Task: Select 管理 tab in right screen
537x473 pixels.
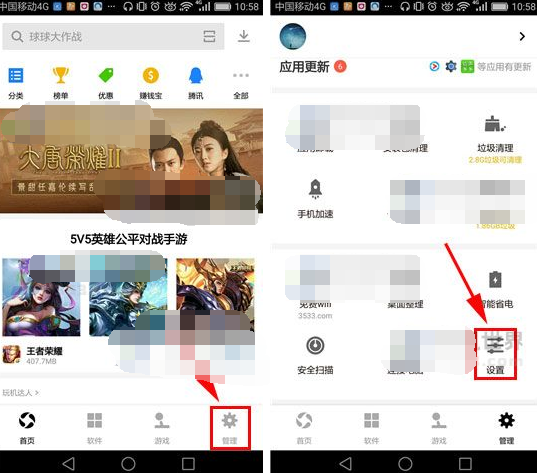Action: [507, 428]
